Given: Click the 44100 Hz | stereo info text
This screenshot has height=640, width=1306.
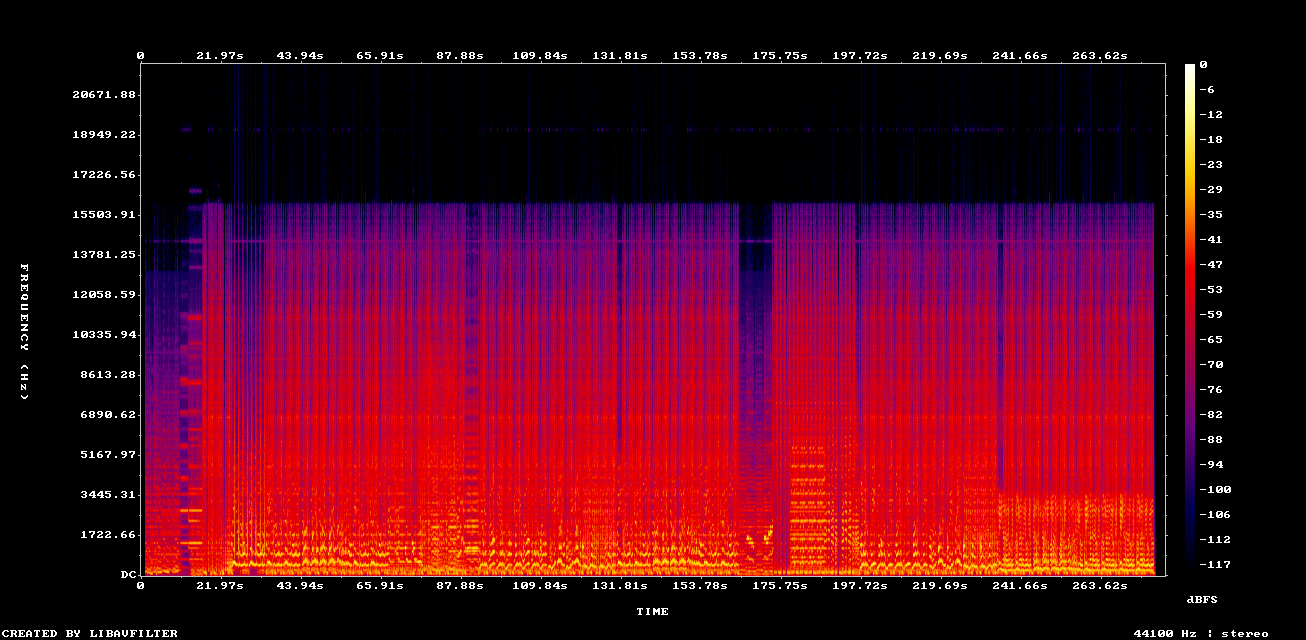Looking at the screenshot, I should pyautogui.click(x=1201, y=633).
